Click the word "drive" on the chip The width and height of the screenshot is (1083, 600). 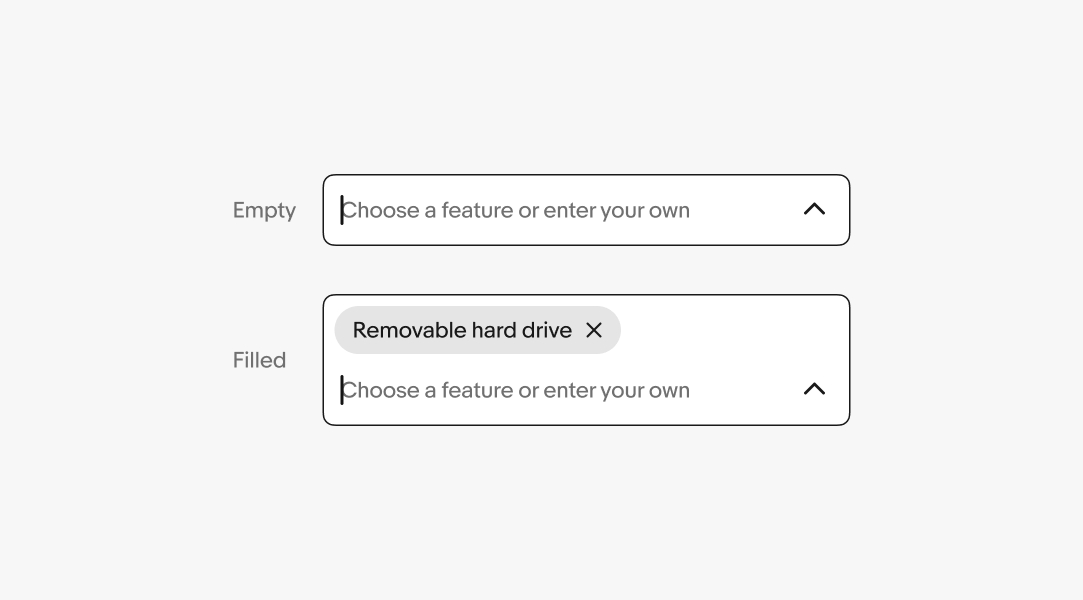click(546, 330)
